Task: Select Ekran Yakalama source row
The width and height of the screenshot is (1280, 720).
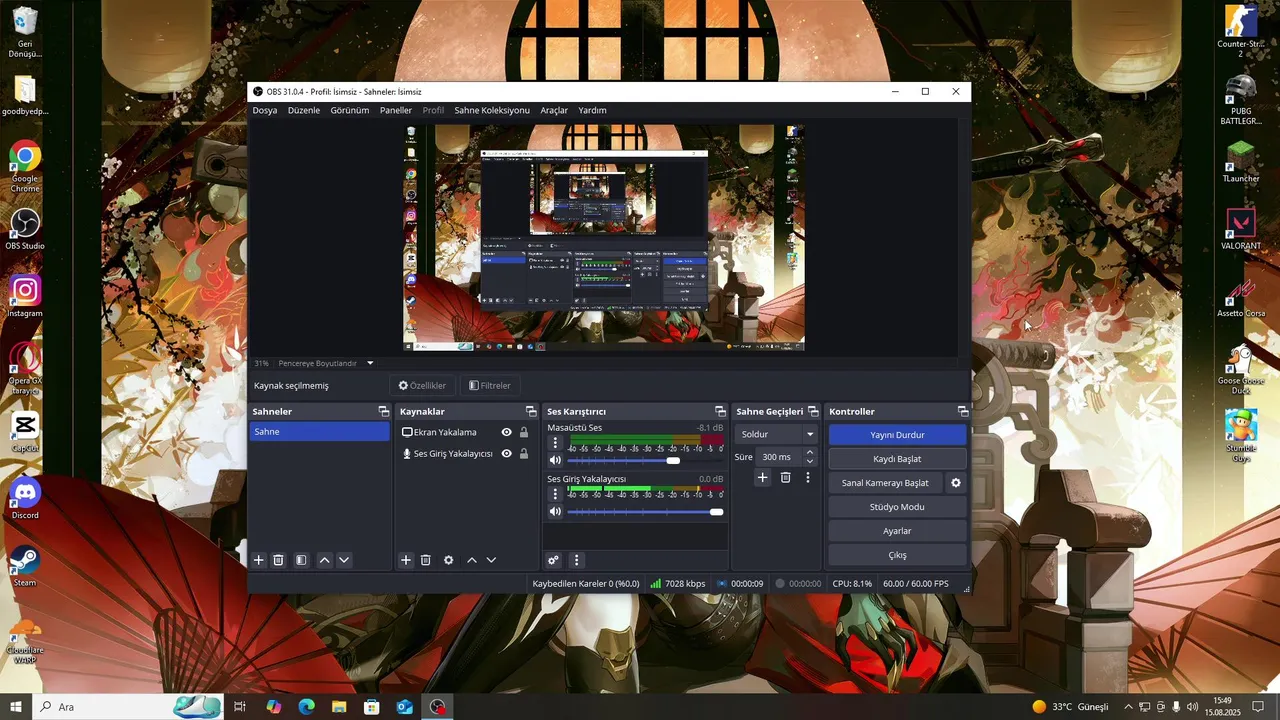Action: point(465,432)
